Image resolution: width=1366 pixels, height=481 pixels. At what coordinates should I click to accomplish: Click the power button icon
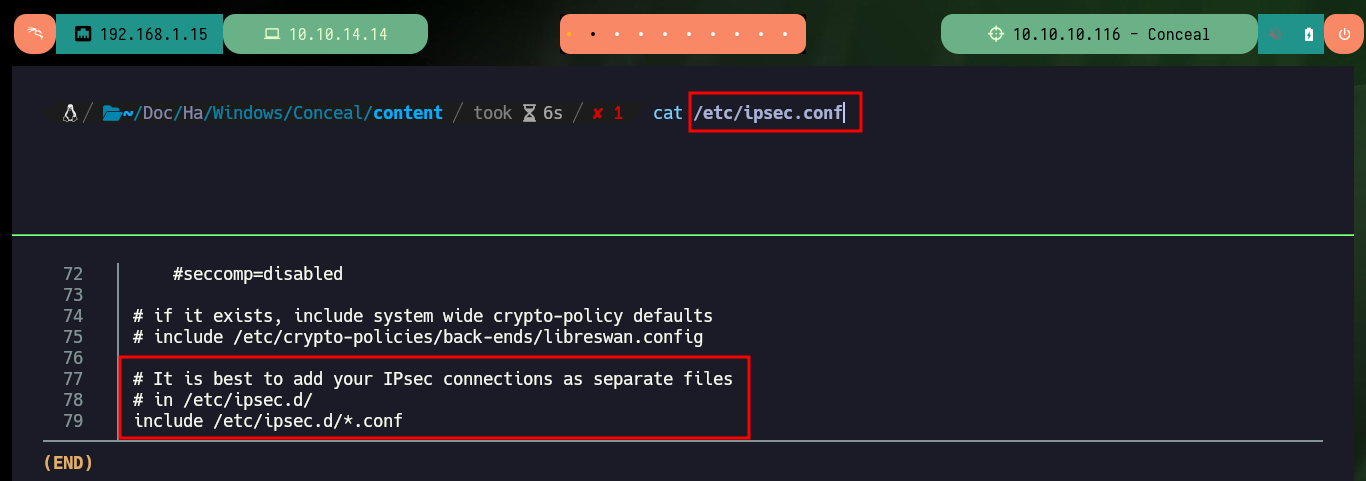coord(1343,34)
